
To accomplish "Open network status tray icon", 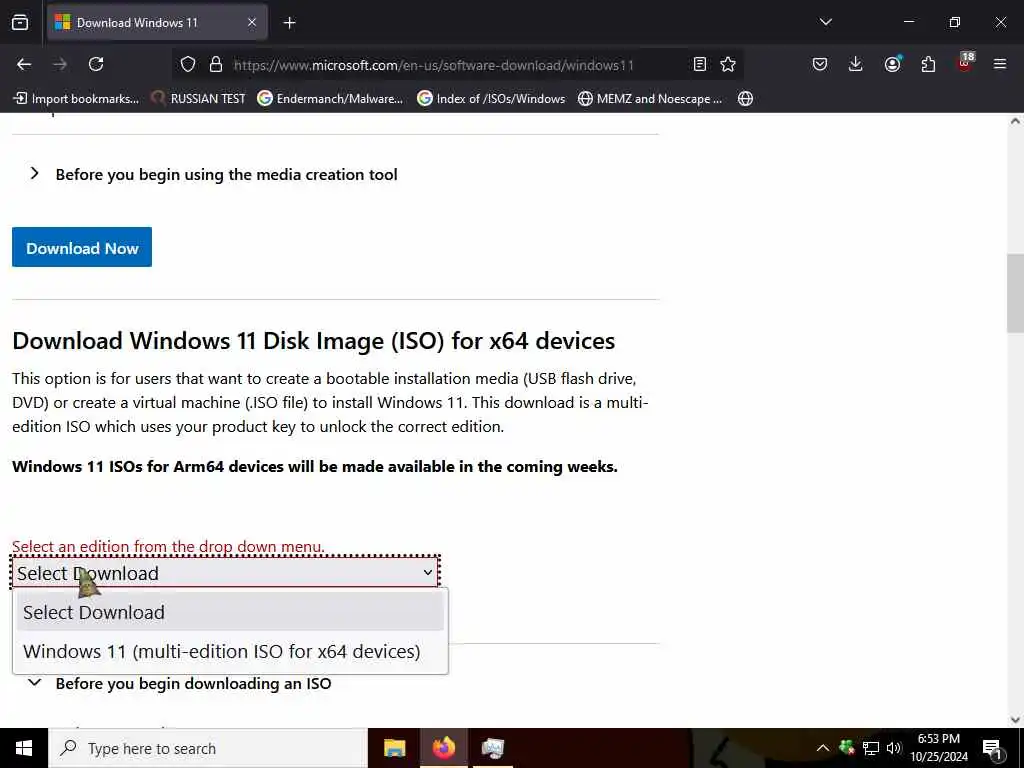I will (x=871, y=748).
